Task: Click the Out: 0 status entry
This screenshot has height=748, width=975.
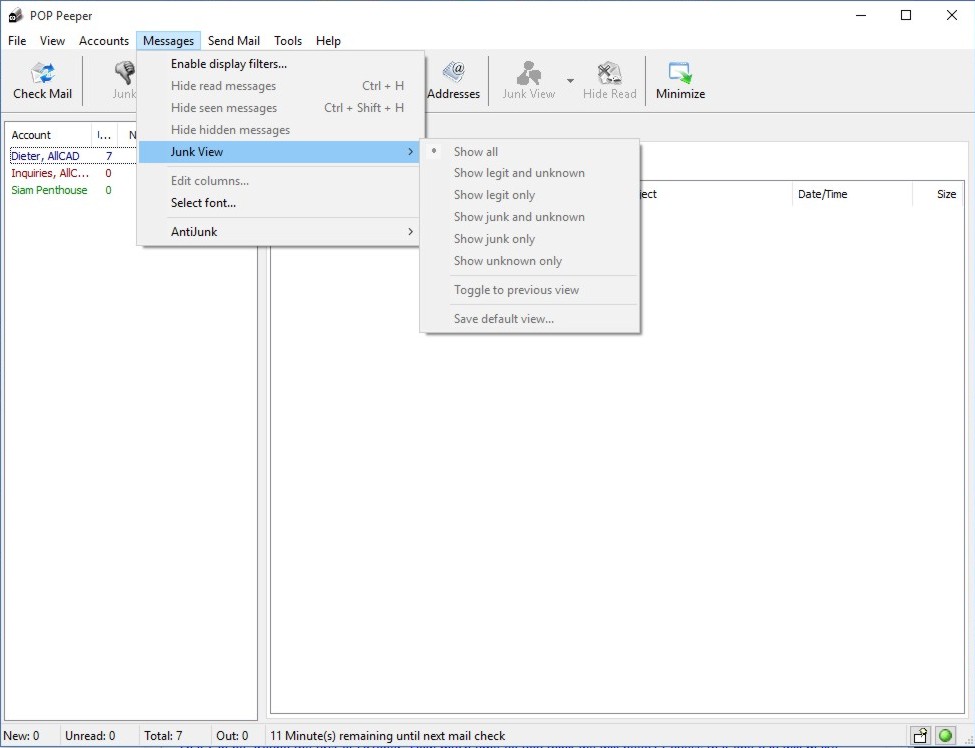Action: (x=232, y=736)
